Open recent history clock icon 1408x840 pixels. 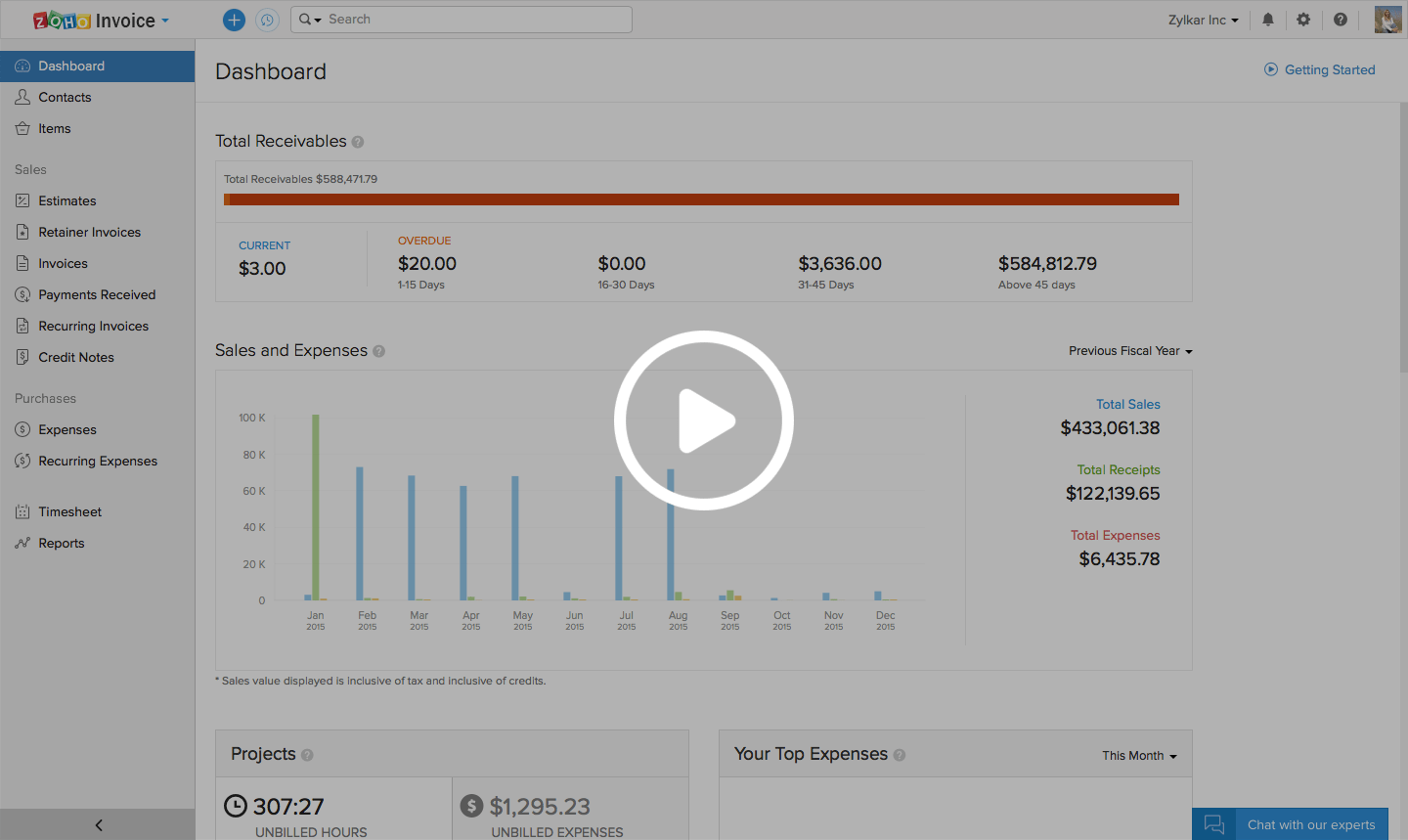pos(267,20)
